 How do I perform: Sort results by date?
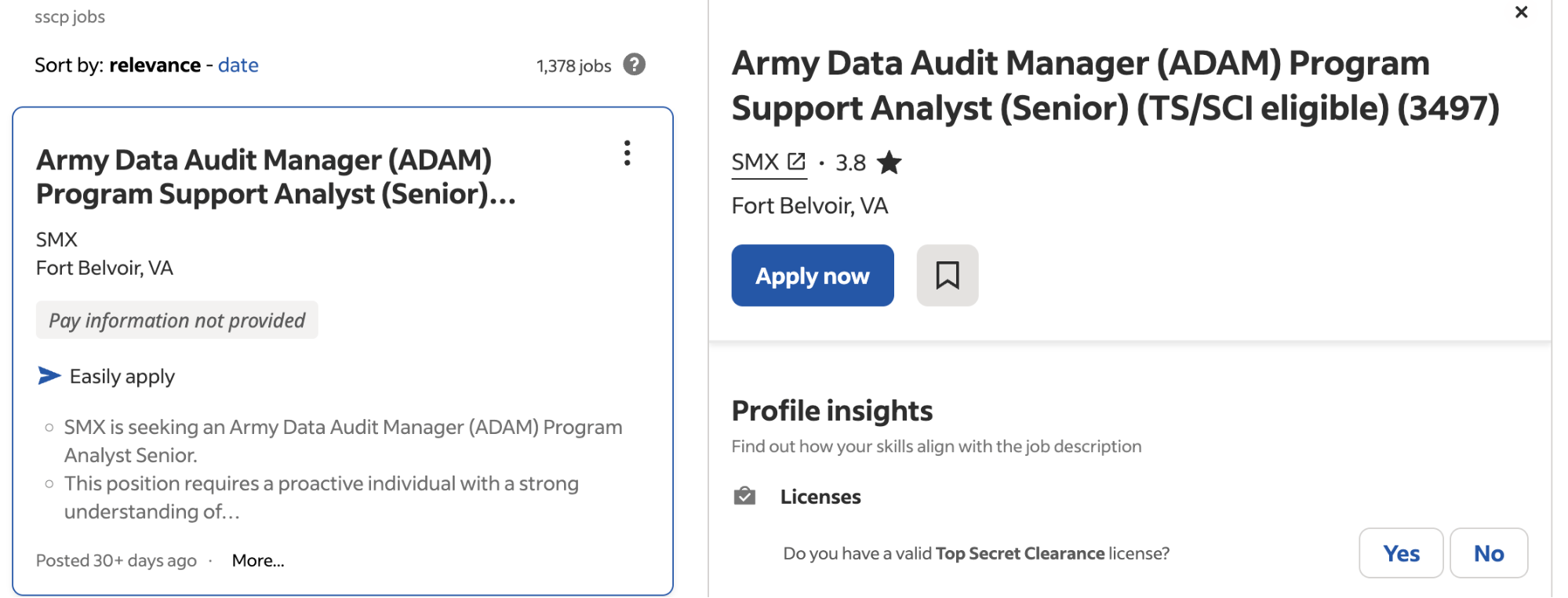pos(238,65)
